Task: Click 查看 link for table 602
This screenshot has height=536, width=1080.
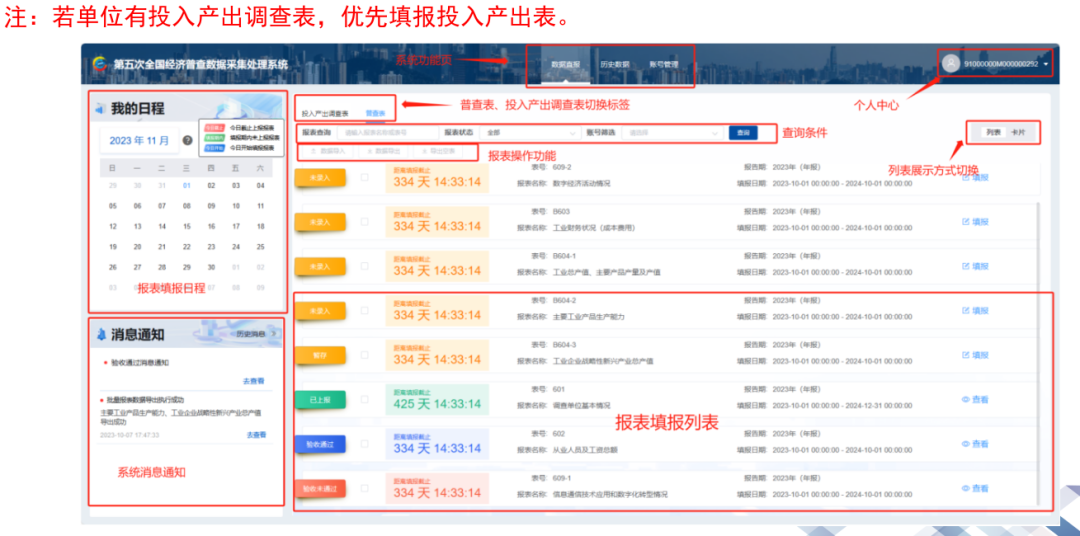Action: pyautogui.click(x=975, y=444)
